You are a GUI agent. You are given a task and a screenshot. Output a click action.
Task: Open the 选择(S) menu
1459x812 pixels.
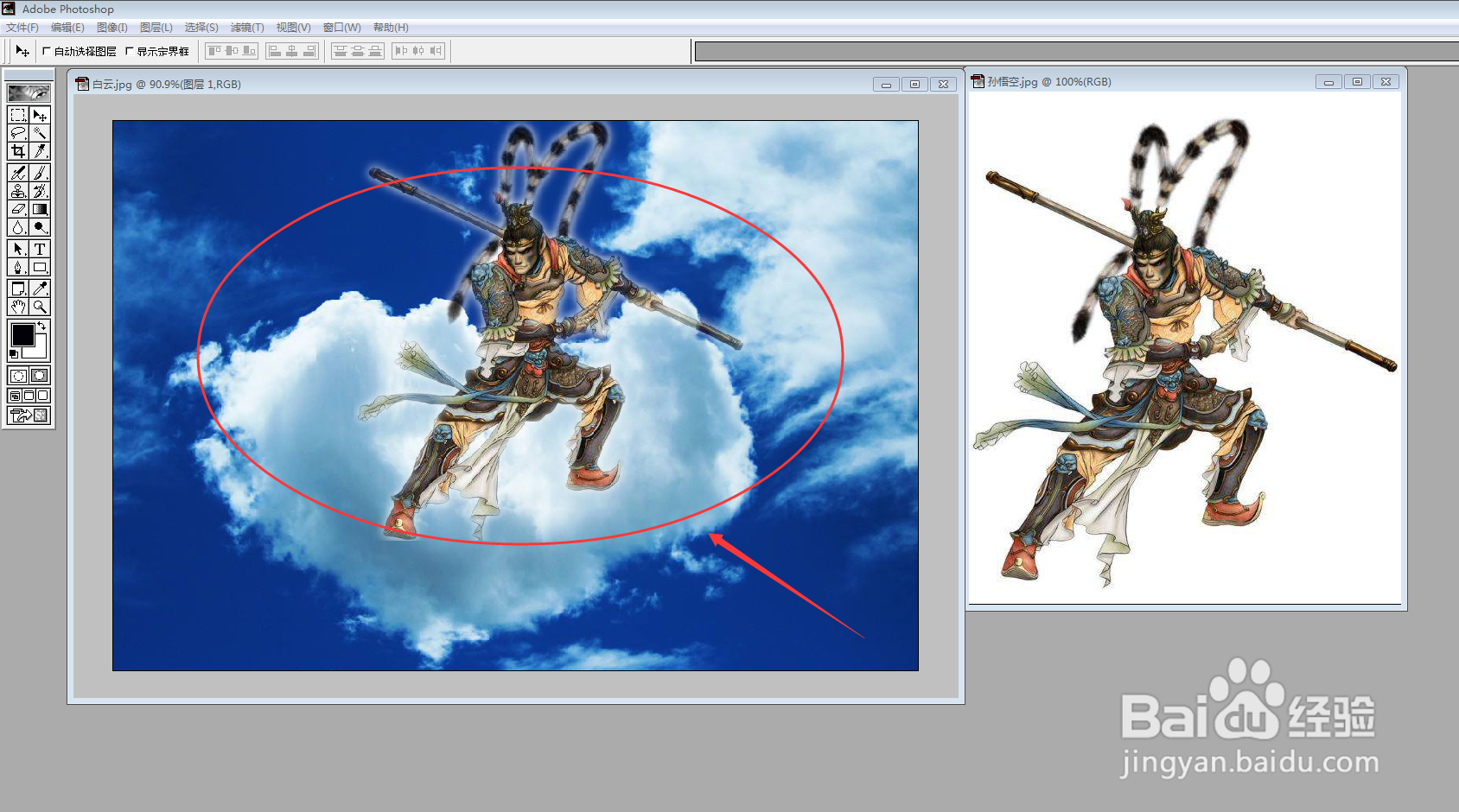point(201,28)
